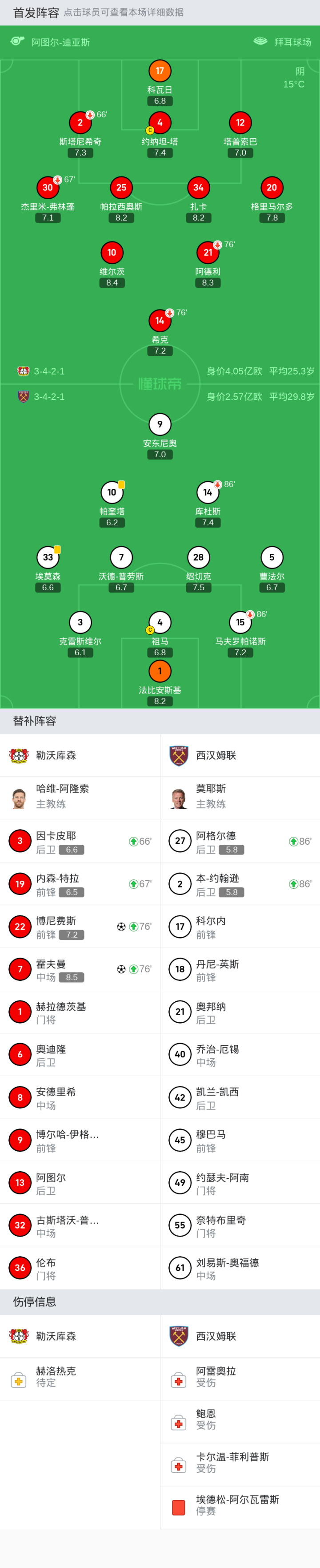Click West Ham crest in substitutes header
320x1568 pixels.
click(179, 755)
